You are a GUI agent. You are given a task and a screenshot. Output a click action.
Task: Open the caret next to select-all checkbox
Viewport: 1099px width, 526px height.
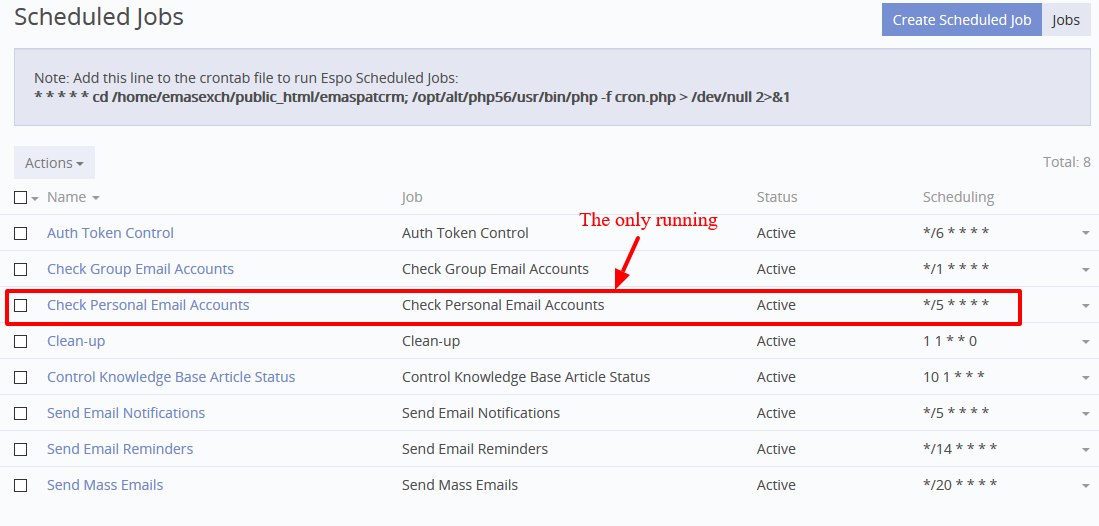click(35, 199)
